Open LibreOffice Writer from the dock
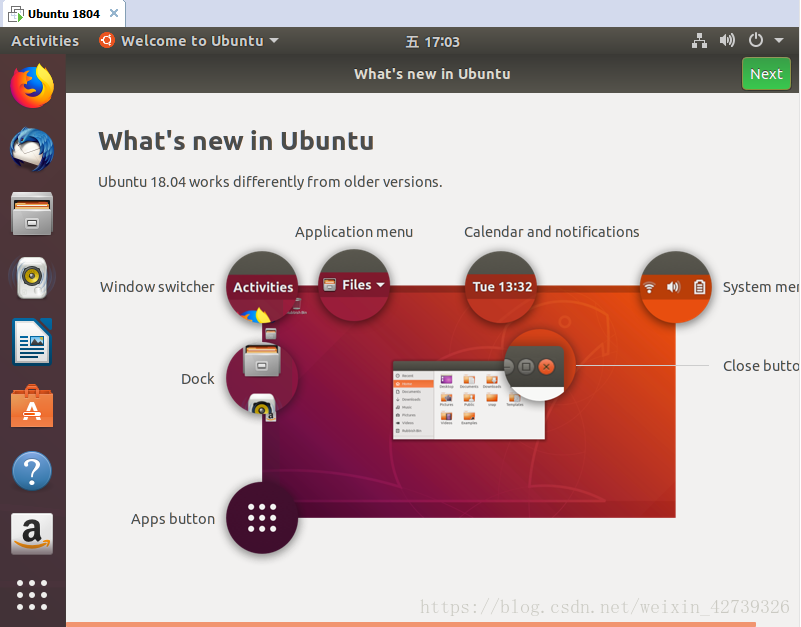Viewport: 801px width, 627px height. pyautogui.click(x=32, y=342)
